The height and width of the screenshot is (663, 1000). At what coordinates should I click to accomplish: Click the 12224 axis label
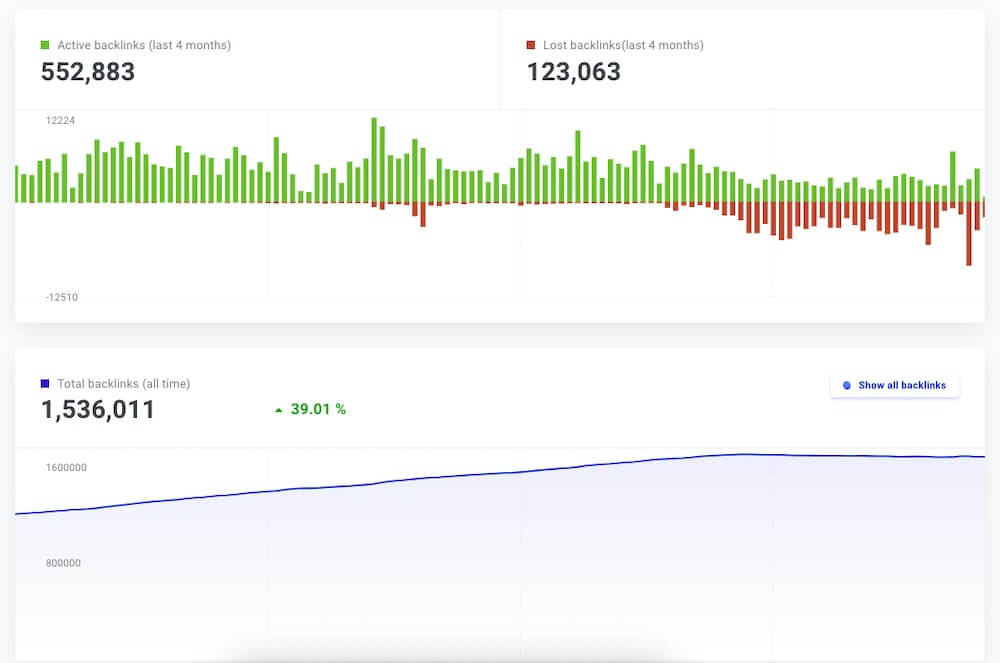(x=61, y=120)
